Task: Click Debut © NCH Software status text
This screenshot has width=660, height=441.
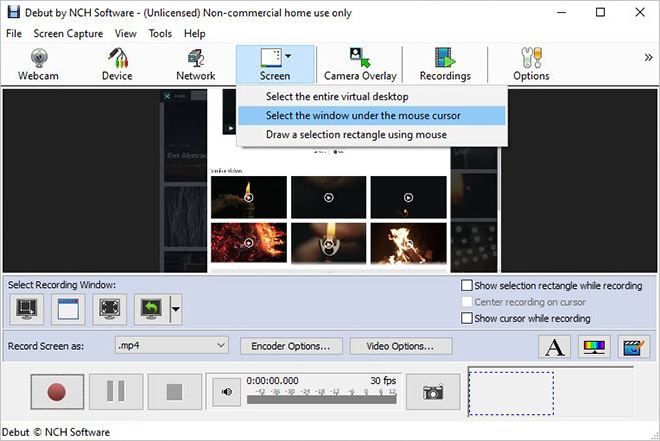Action: point(56,432)
